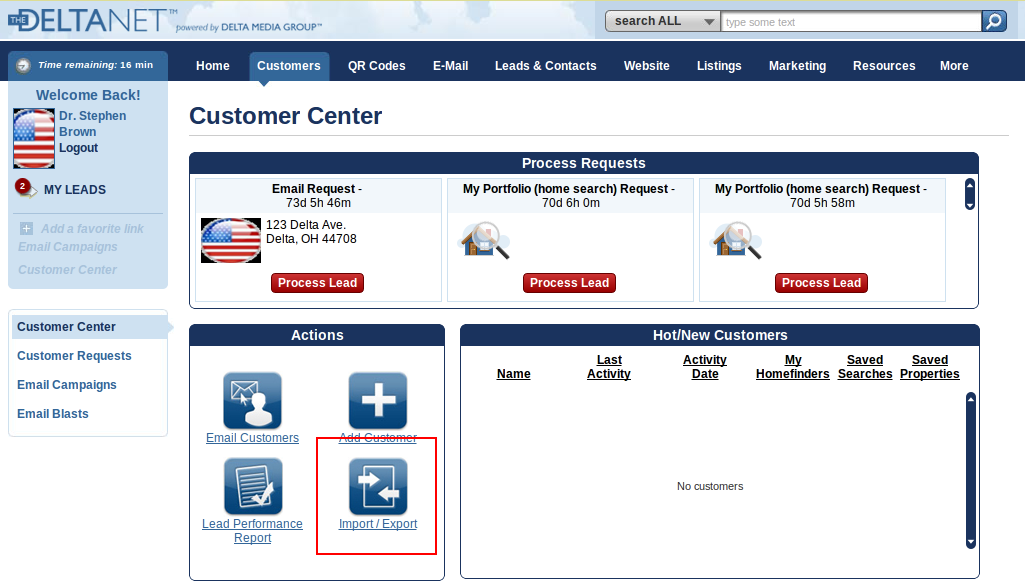The width and height of the screenshot is (1025, 586).
Task: Click Add a favorite link
Action: pyautogui.click(x=92, y=229)
